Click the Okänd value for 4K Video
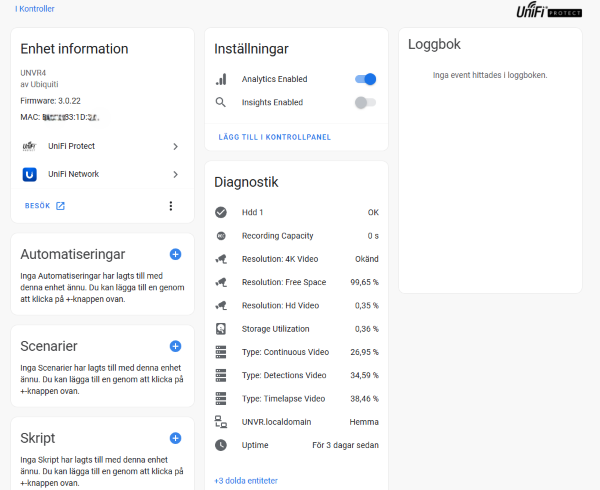The height and width of the screenshot is (490, 600). pyautogui.click(x=367, y=259)
